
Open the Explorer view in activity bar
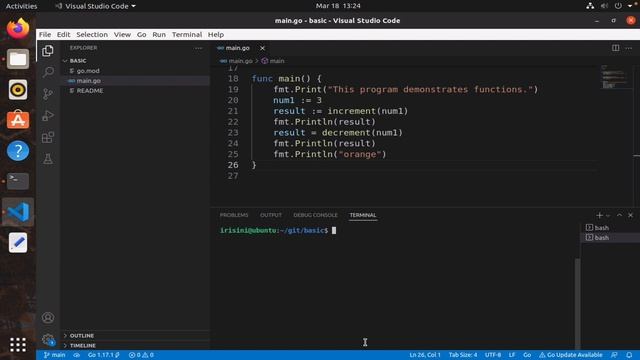click(x=48, y=51)
